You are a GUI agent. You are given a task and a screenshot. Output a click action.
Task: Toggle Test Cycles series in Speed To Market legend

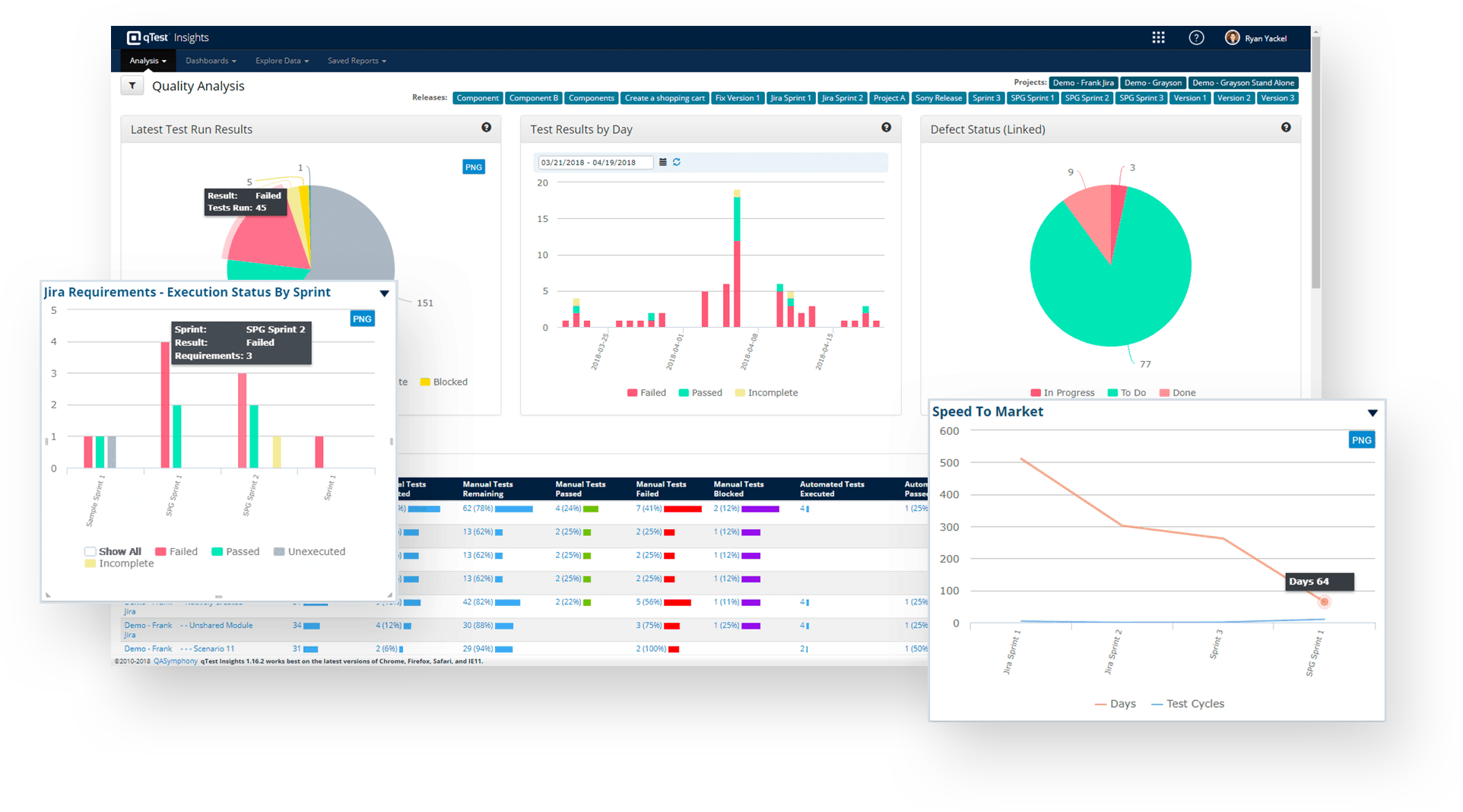(1188, 703)
